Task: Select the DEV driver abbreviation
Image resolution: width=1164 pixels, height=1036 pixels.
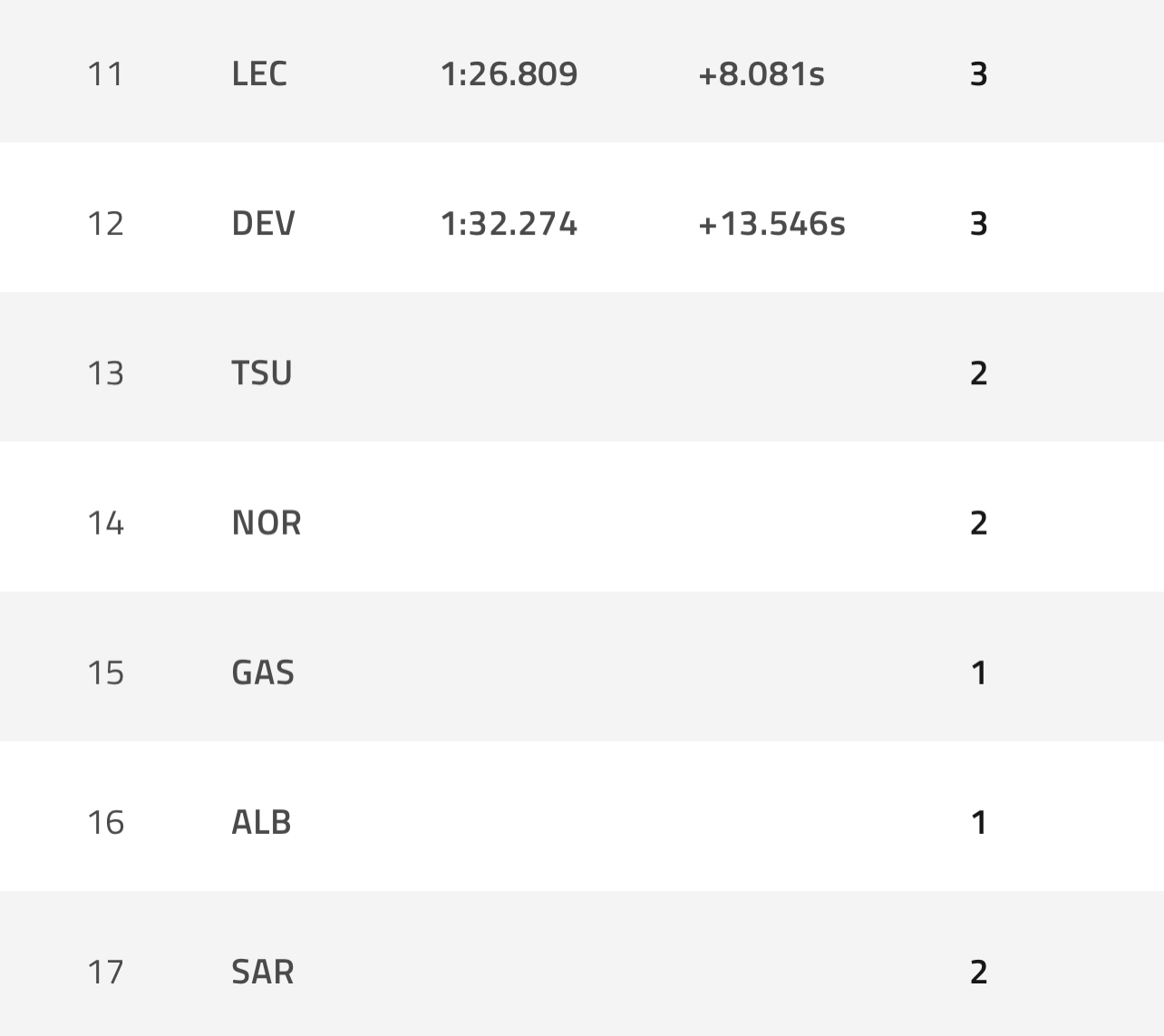Action: tap(263, 223)
